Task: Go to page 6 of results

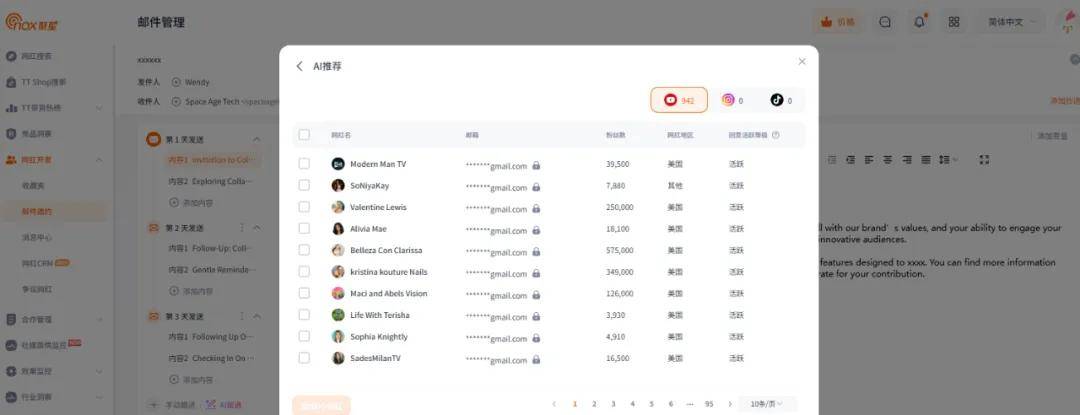Action: [x=670, y=404]
